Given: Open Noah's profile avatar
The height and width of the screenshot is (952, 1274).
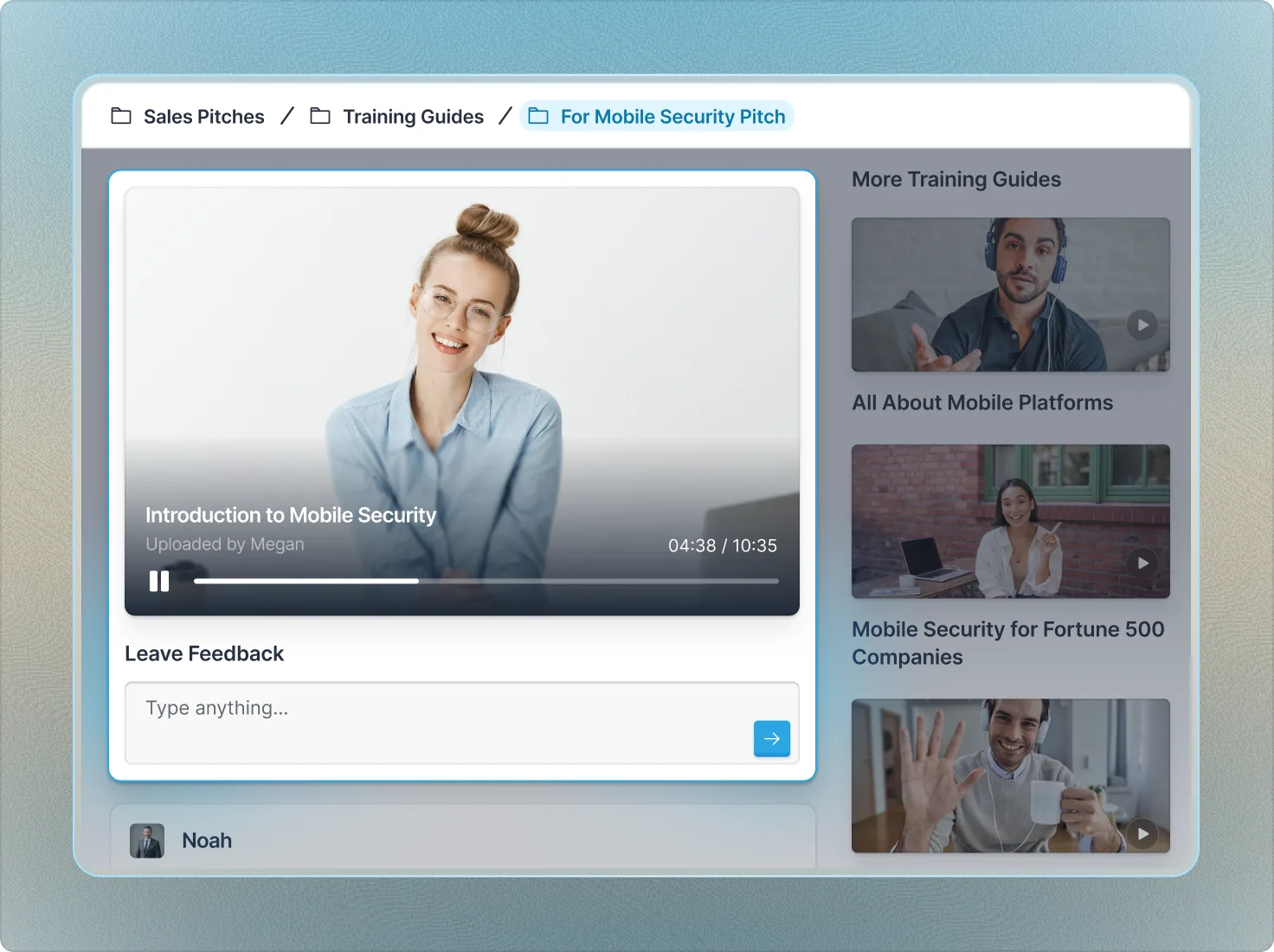Looking at the screenshot, I should 147,840.
